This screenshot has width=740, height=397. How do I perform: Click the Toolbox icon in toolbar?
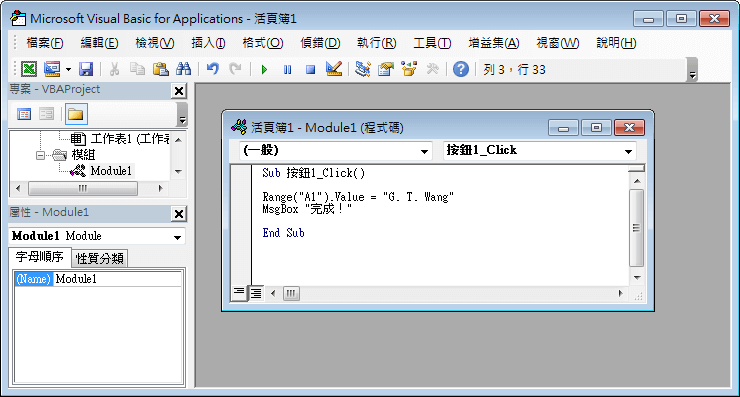tap(432, 69)
